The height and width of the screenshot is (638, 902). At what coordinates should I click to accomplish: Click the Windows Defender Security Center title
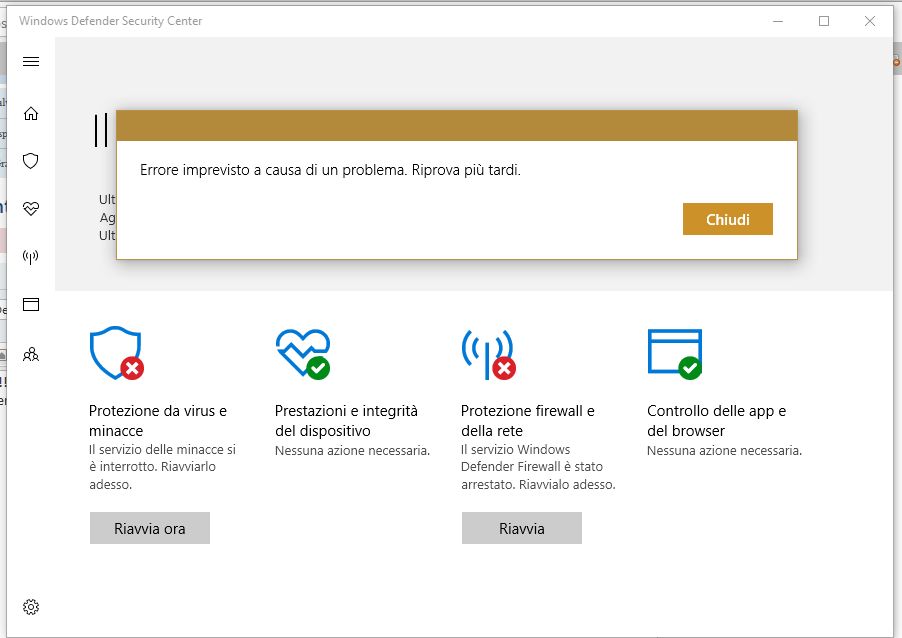point(110,21)
